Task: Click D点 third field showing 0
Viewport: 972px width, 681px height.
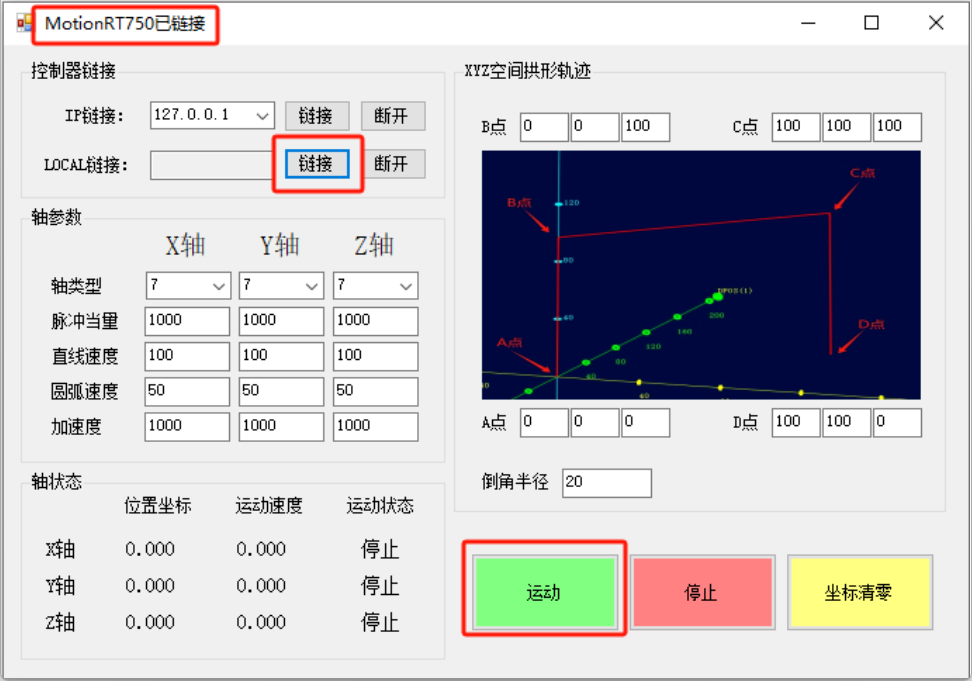Action: point(898,423)
